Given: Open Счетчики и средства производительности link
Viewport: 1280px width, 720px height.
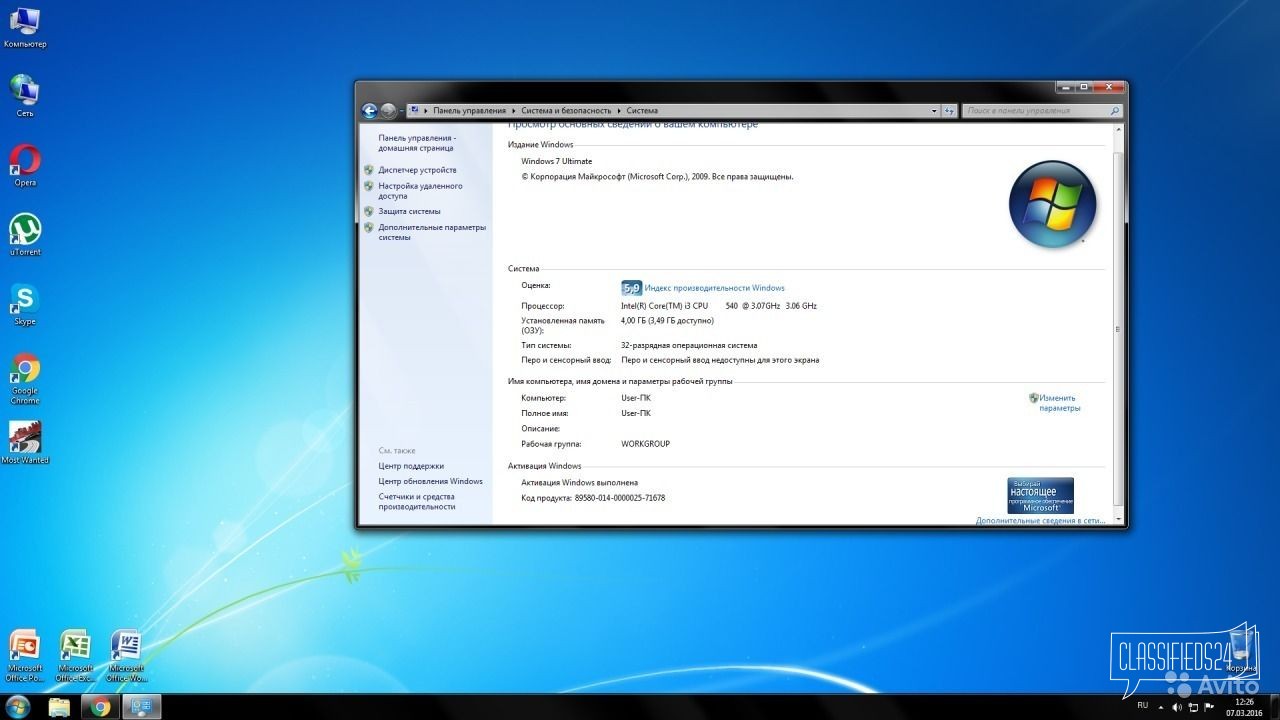Looking at the screenshot, I should point(417,502).
